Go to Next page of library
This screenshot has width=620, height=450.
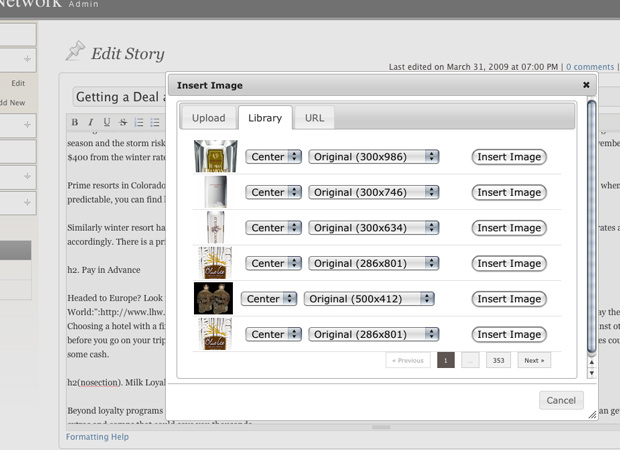534,360
